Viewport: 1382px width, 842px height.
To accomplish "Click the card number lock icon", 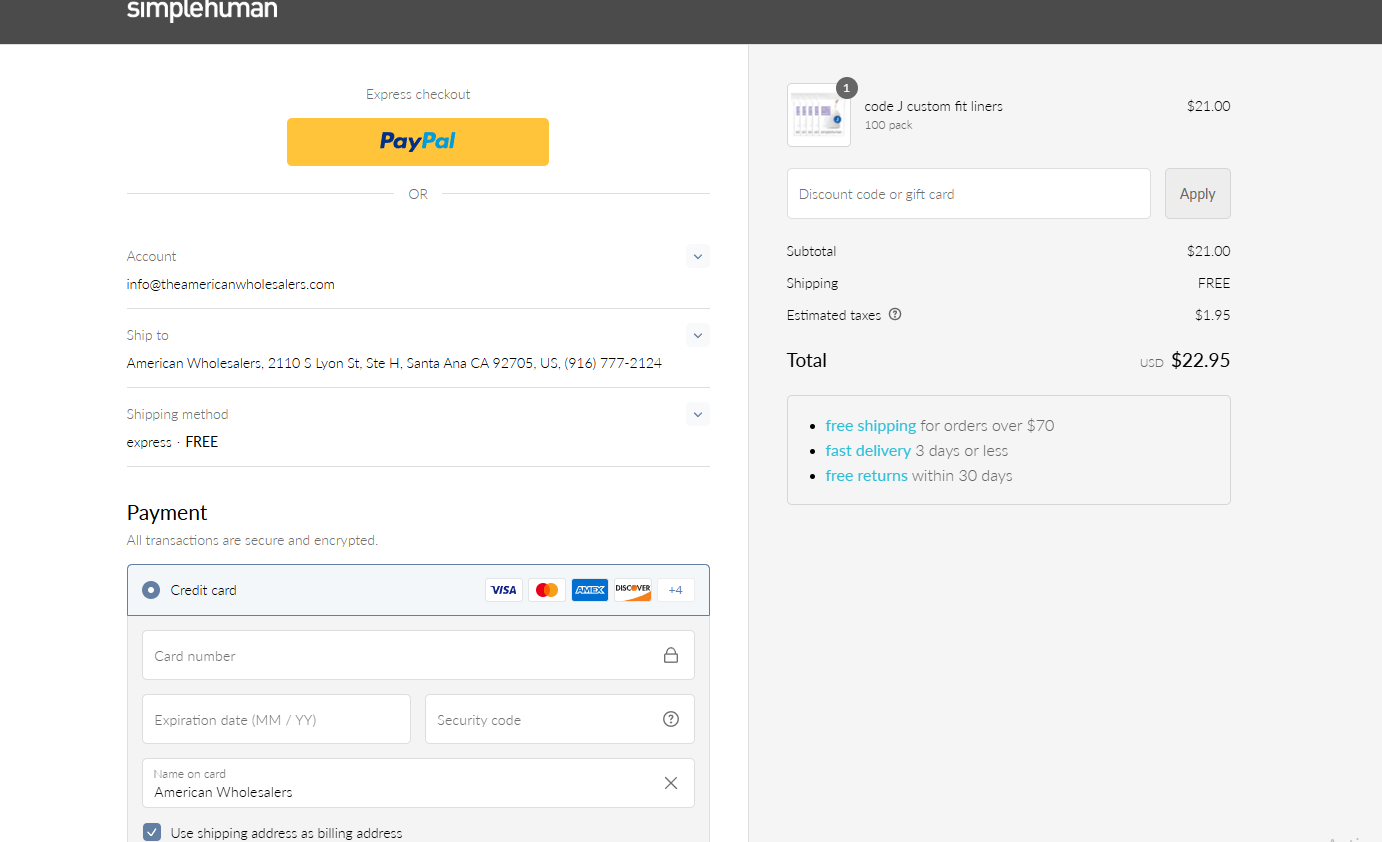I will point(671,656).
